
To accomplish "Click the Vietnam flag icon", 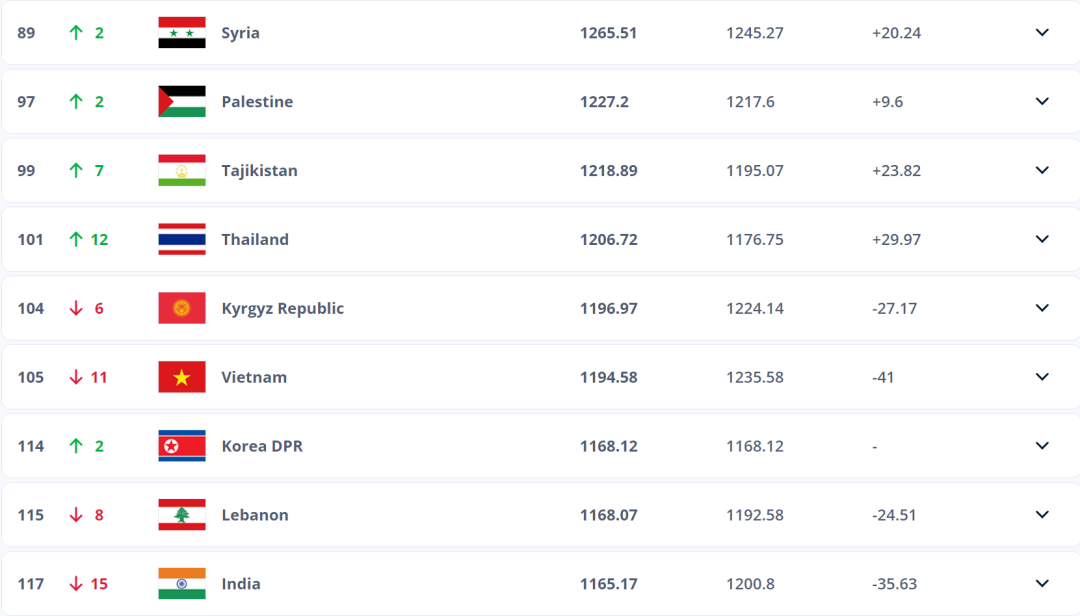I will click(182, 377).
